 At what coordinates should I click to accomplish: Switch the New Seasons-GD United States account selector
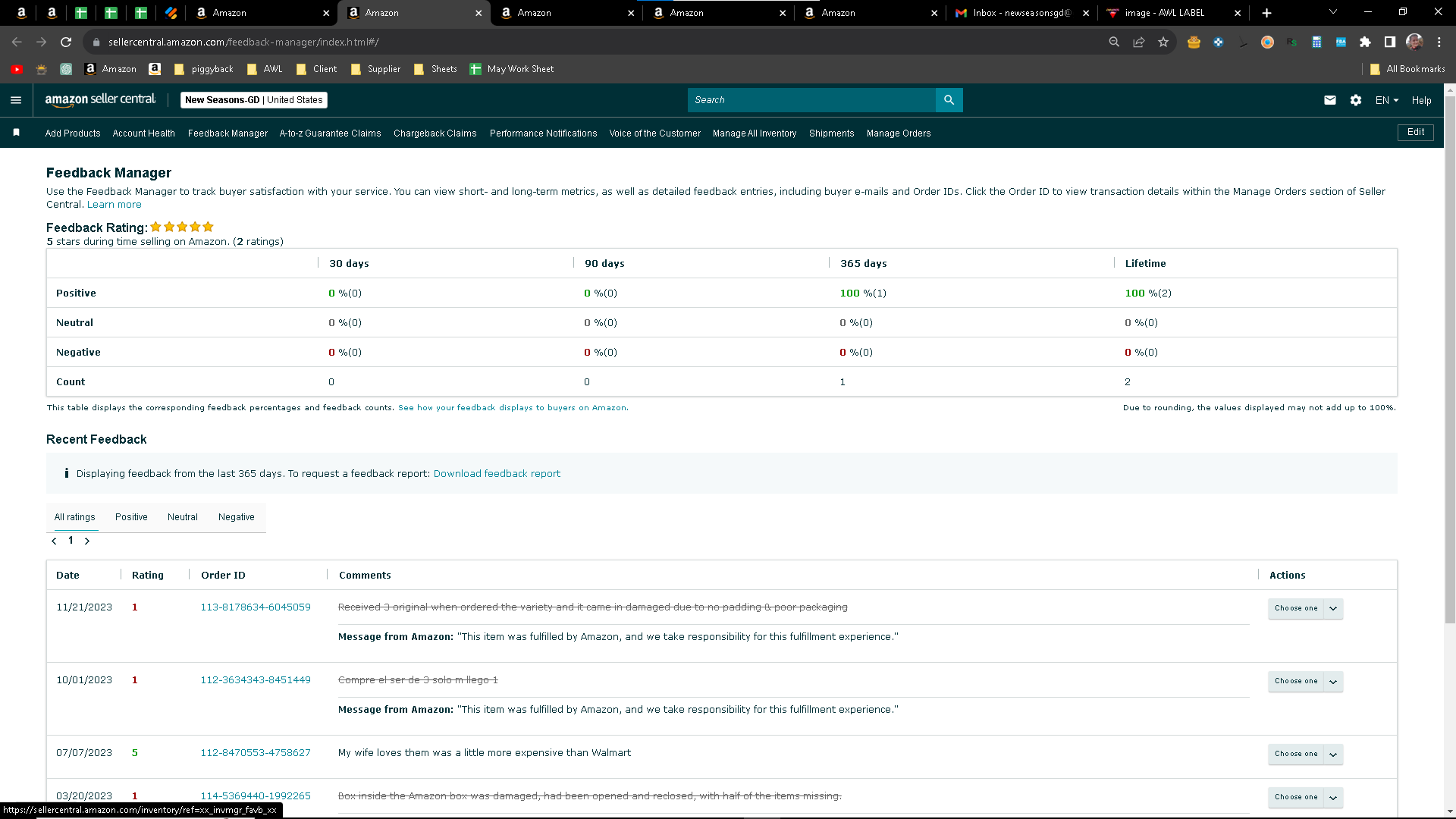[x=254, y=100]
